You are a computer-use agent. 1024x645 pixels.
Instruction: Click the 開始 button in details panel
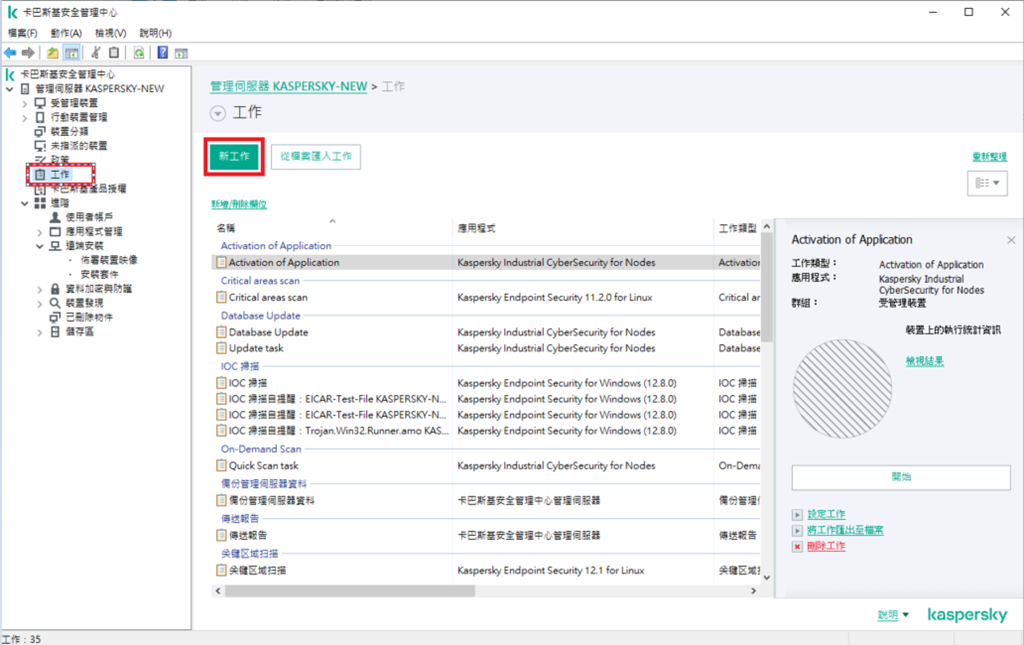click(x=901, y=477)
